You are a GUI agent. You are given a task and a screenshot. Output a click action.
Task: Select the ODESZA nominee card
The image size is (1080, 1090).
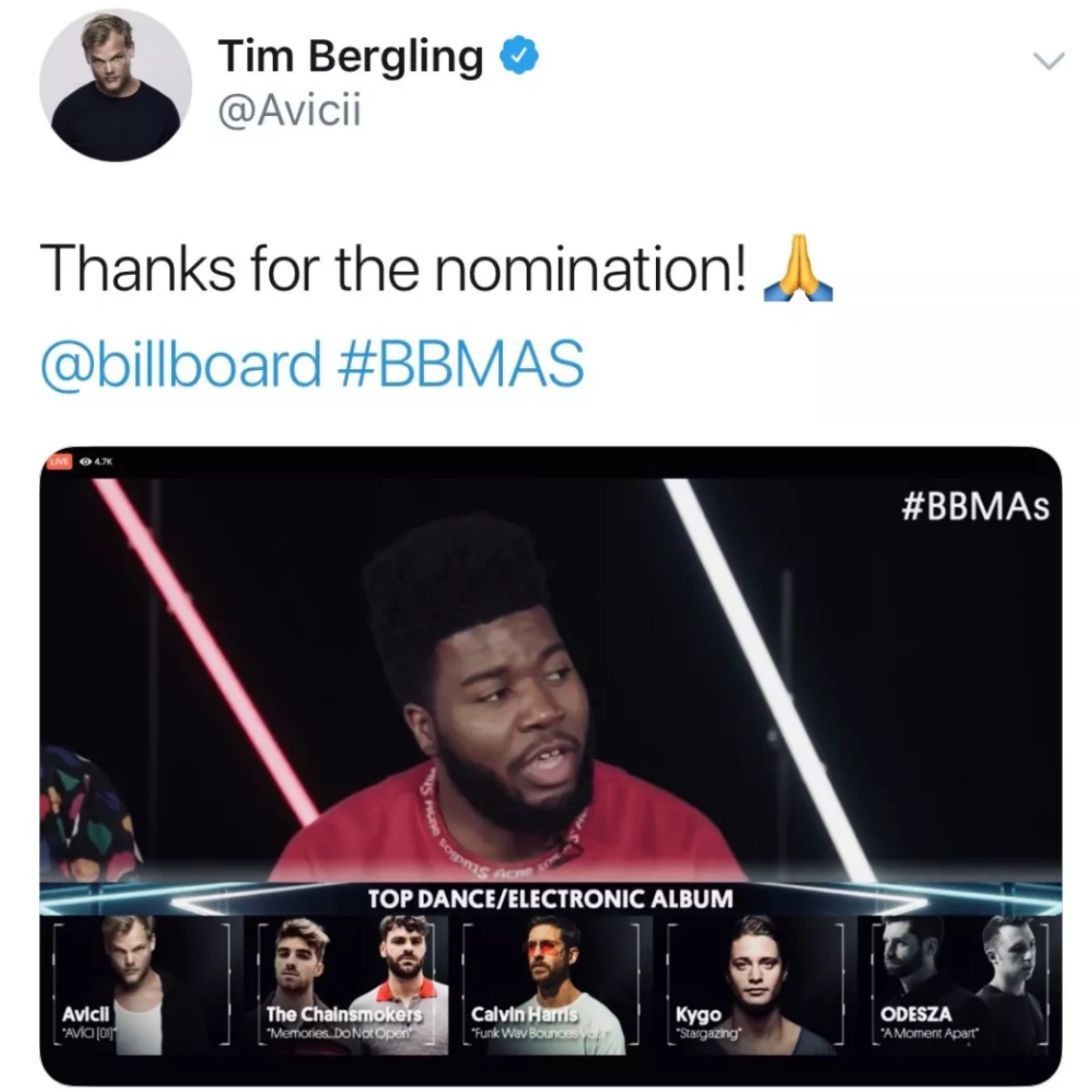coord(960,983)
